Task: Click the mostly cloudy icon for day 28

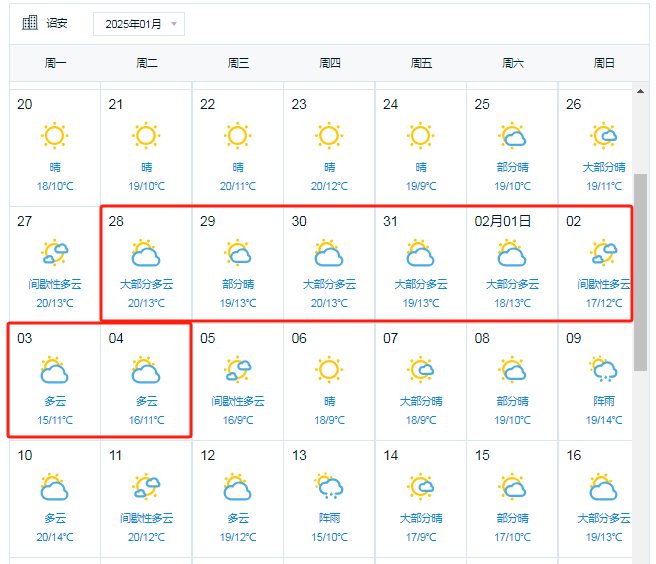Action: click(146, 253)
